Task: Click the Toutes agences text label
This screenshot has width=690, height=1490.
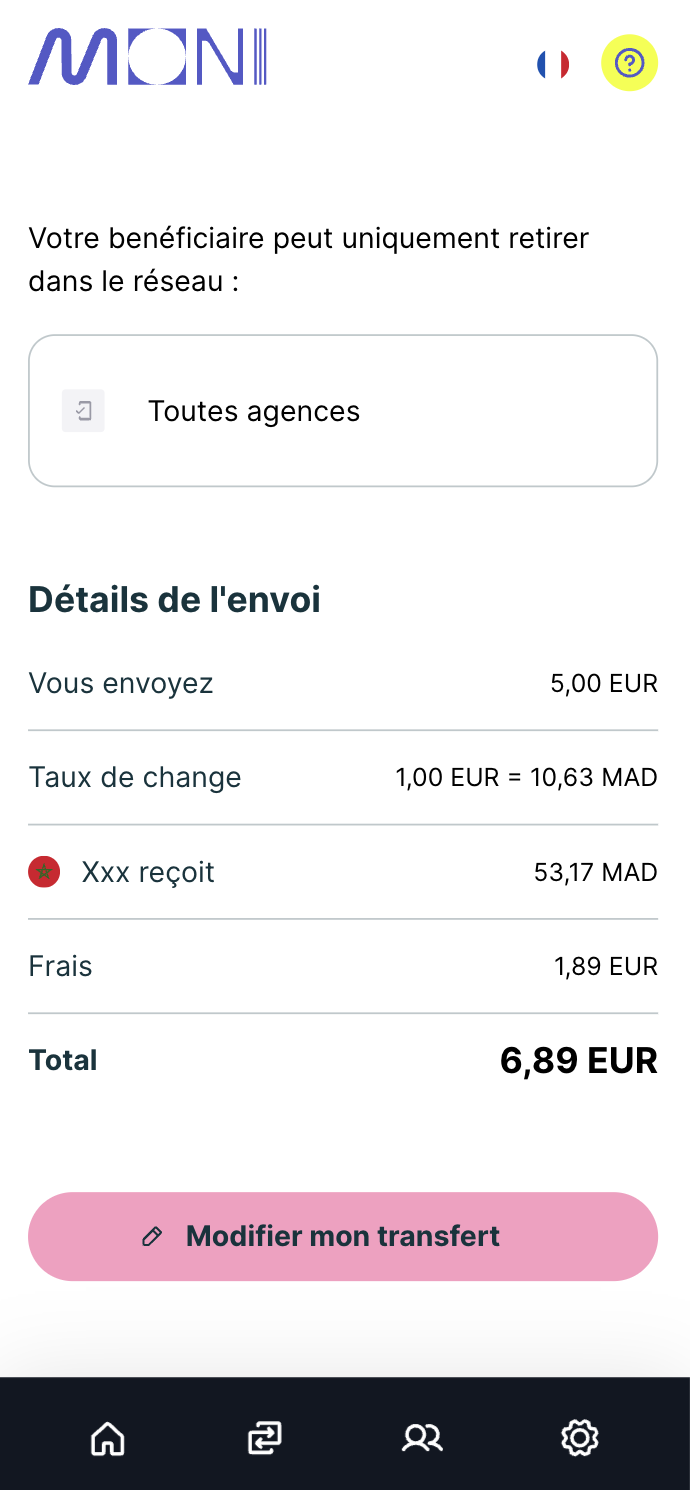Action: (254, 411)
